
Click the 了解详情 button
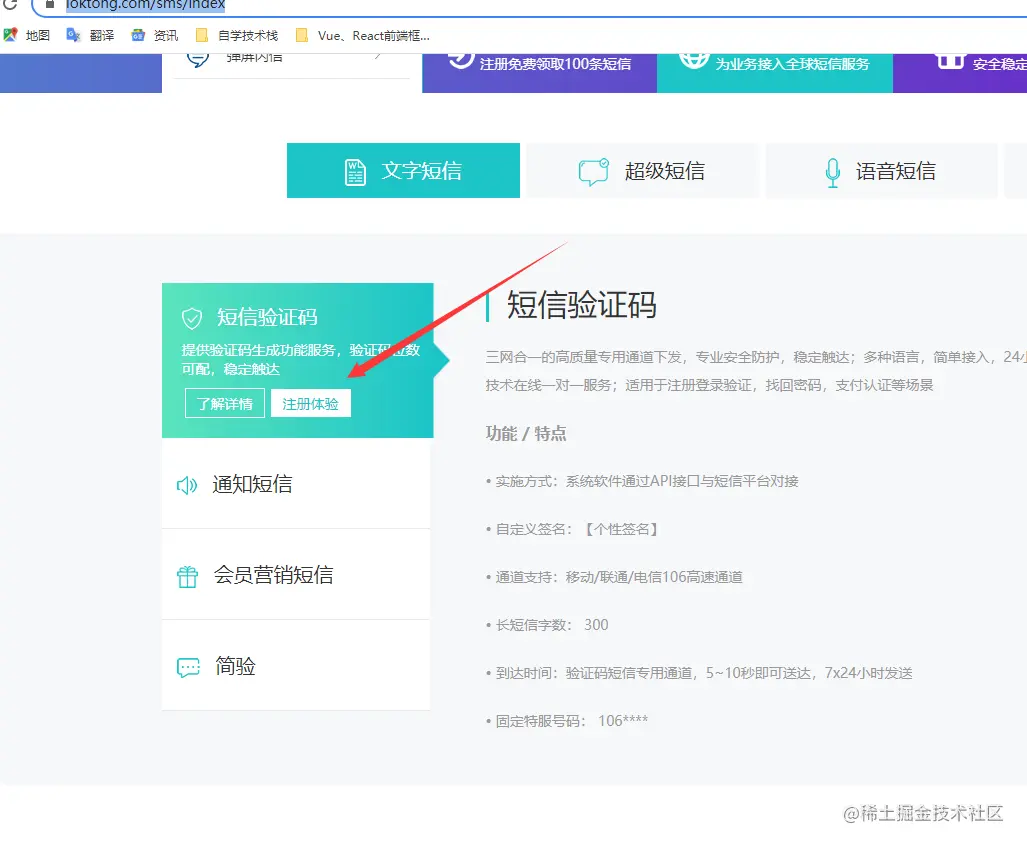(x=225, y=404)
